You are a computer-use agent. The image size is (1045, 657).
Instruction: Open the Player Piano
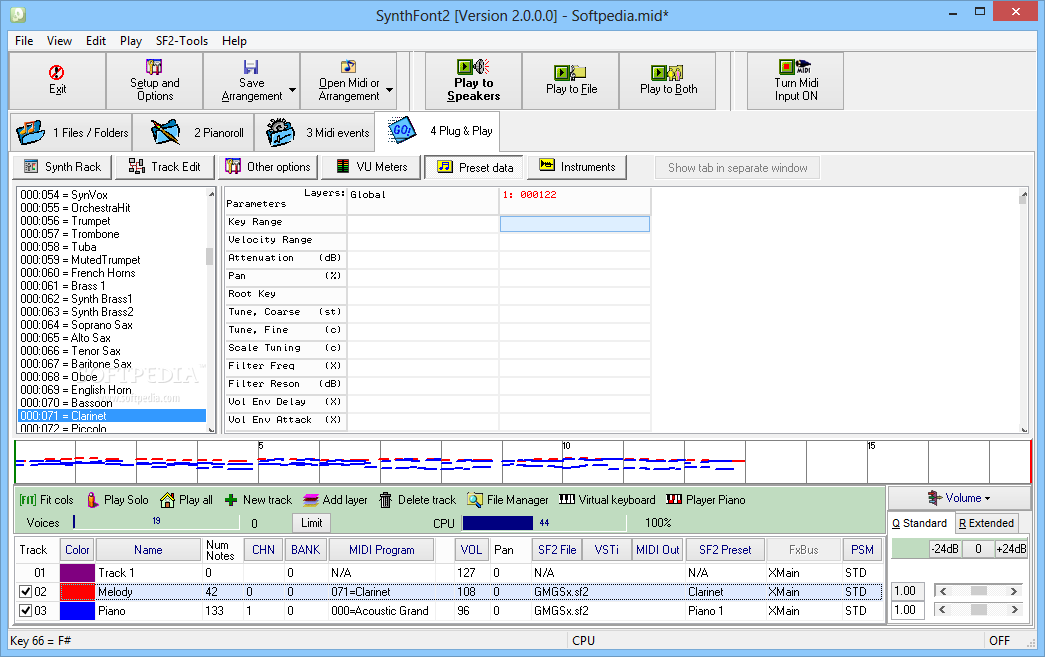point(706,500)
